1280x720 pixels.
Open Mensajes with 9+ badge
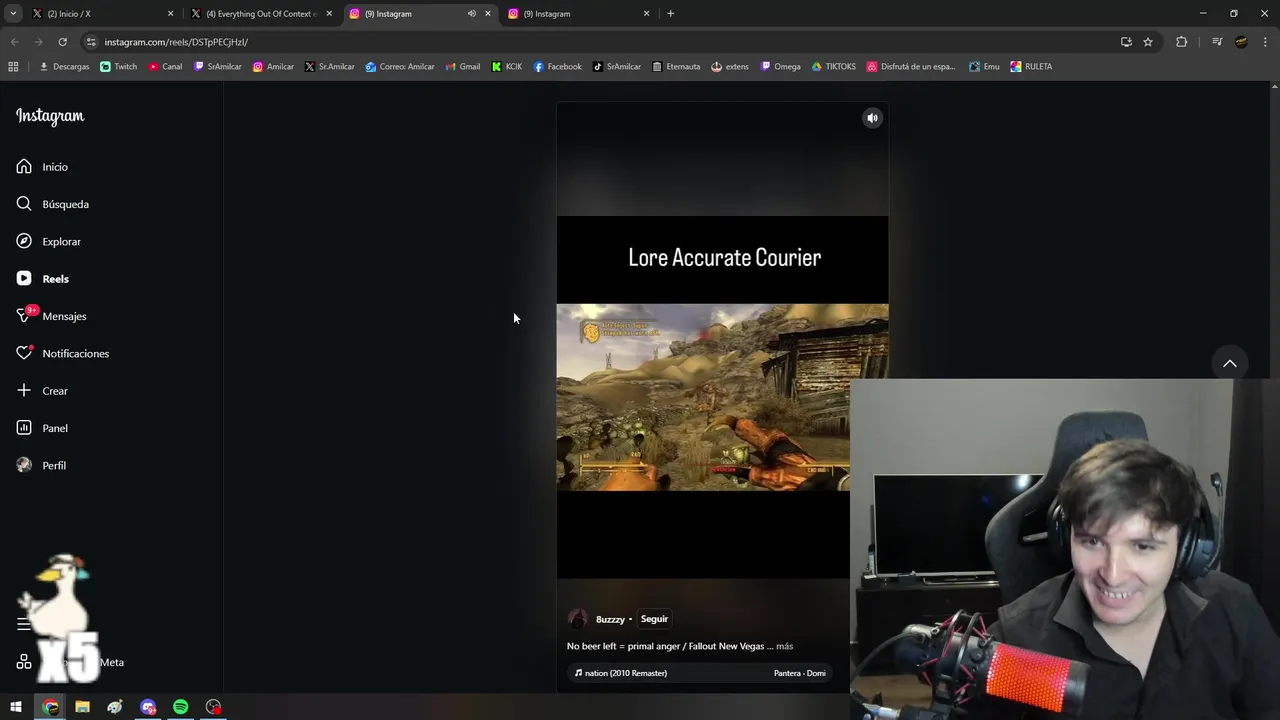(x=51, y=316)
